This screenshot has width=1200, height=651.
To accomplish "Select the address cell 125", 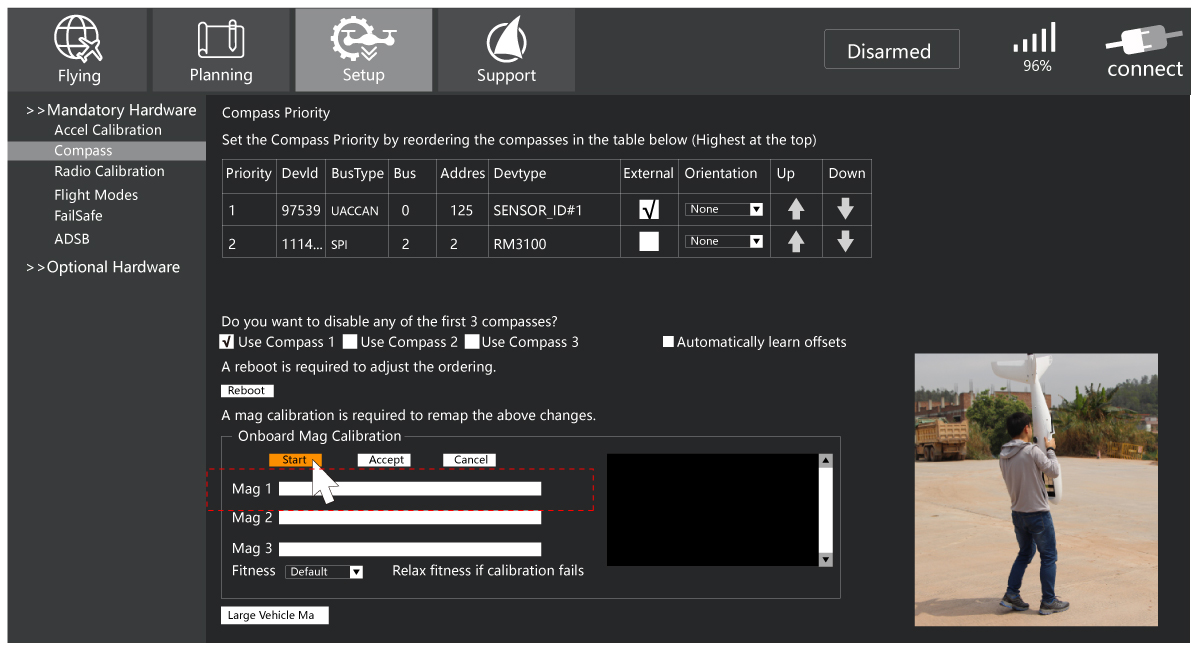I will point(461,210).
